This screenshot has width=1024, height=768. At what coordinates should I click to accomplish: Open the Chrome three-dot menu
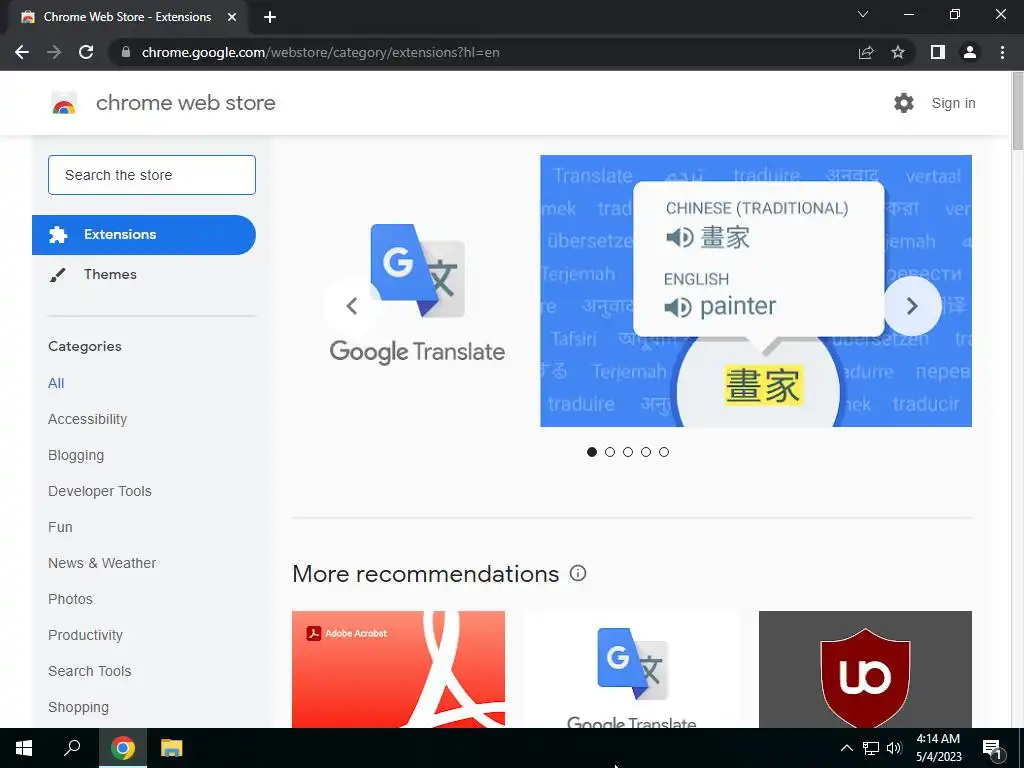(x=1002, y=52)
